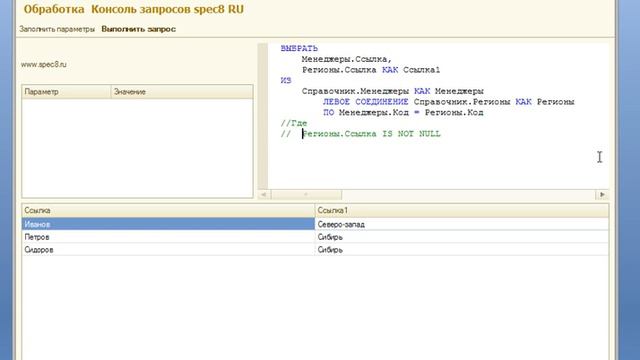
Task: Click the Менеджеры.Ссылка, line in query
Action: pyautogui.click(x=347, y=59)
